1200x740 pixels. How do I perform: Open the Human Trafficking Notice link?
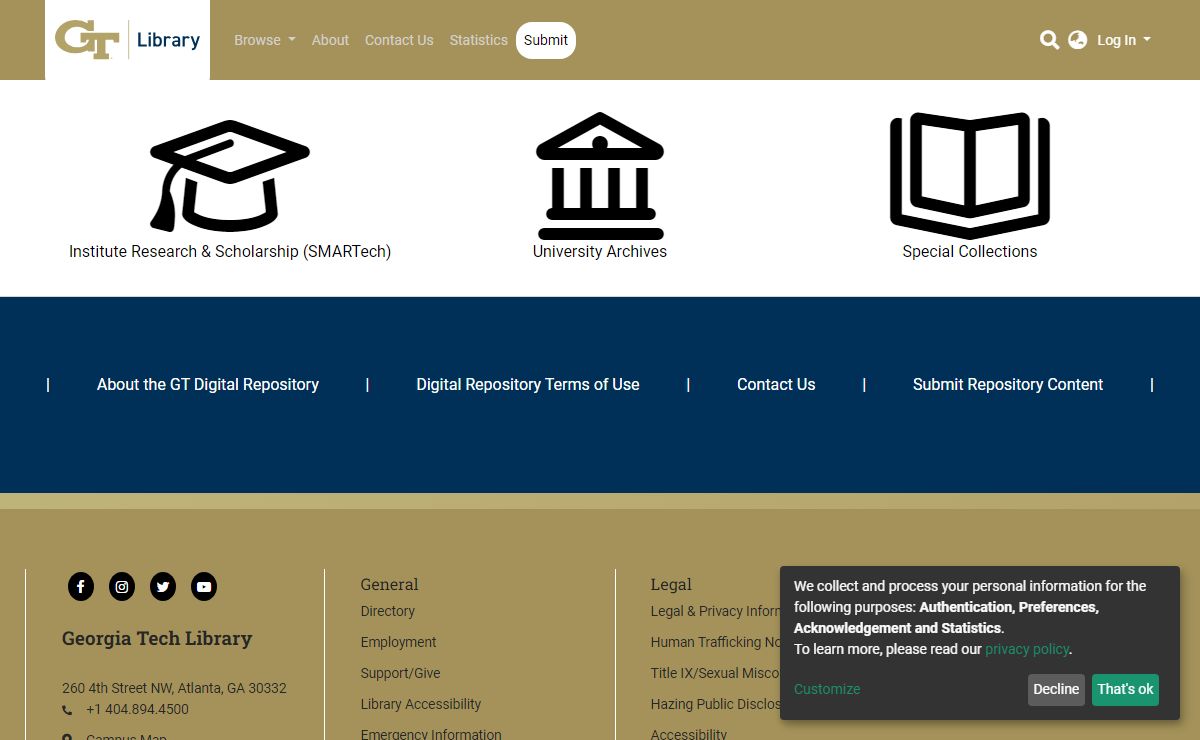715,642
